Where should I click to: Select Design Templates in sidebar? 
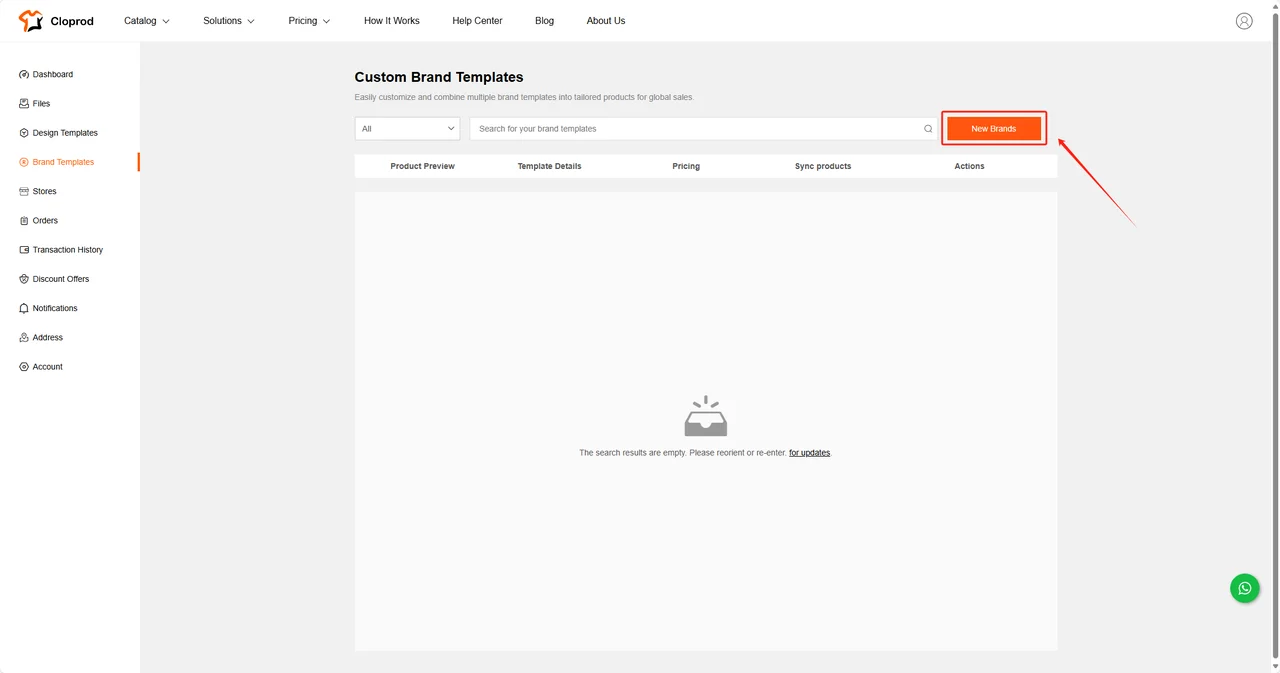[65, 133]
